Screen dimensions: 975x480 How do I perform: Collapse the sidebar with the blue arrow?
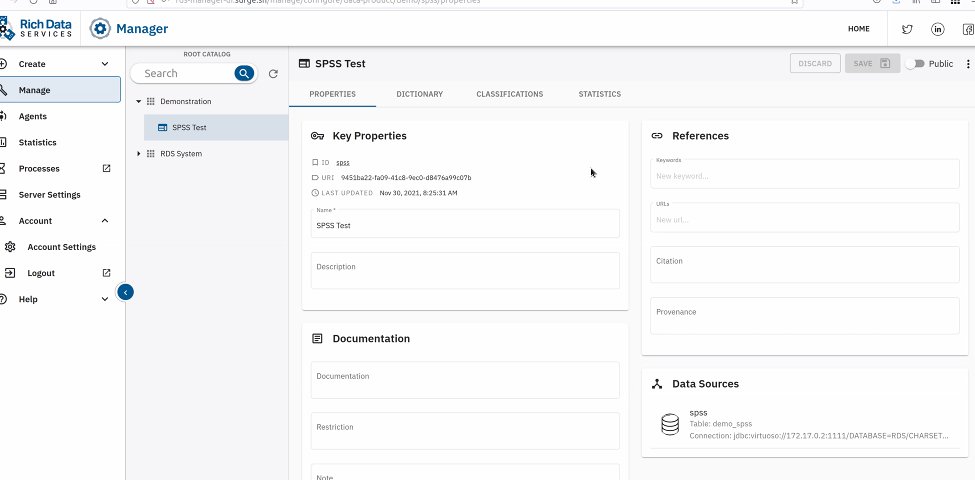pyautogui.click(x=125, y=292)
